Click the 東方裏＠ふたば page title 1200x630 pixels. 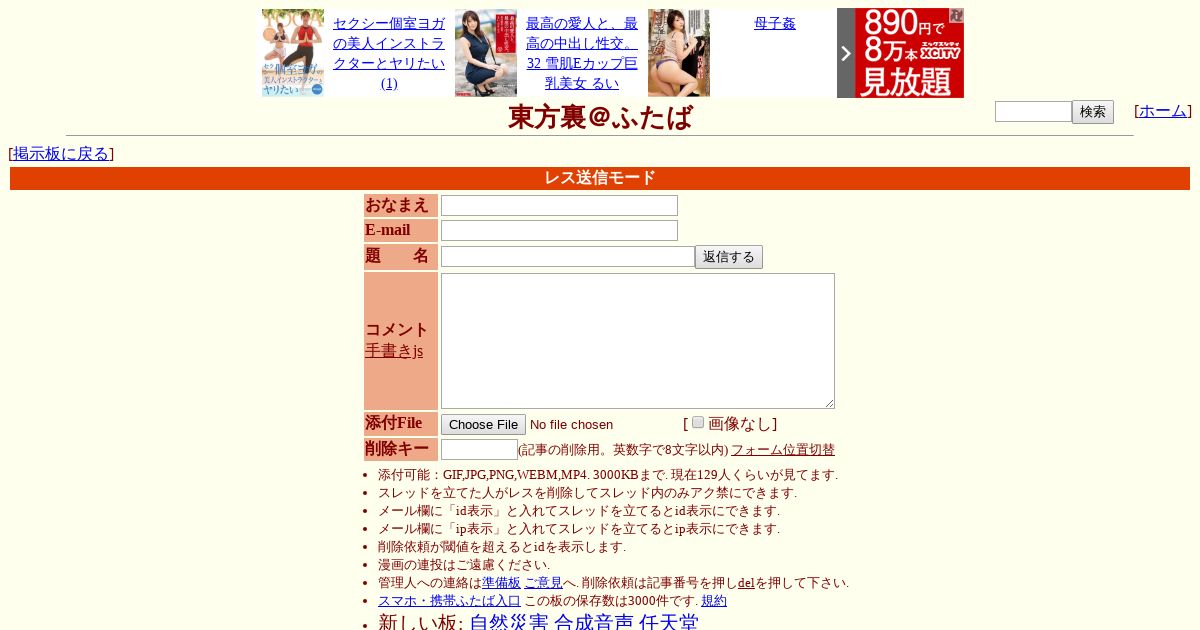600,117
